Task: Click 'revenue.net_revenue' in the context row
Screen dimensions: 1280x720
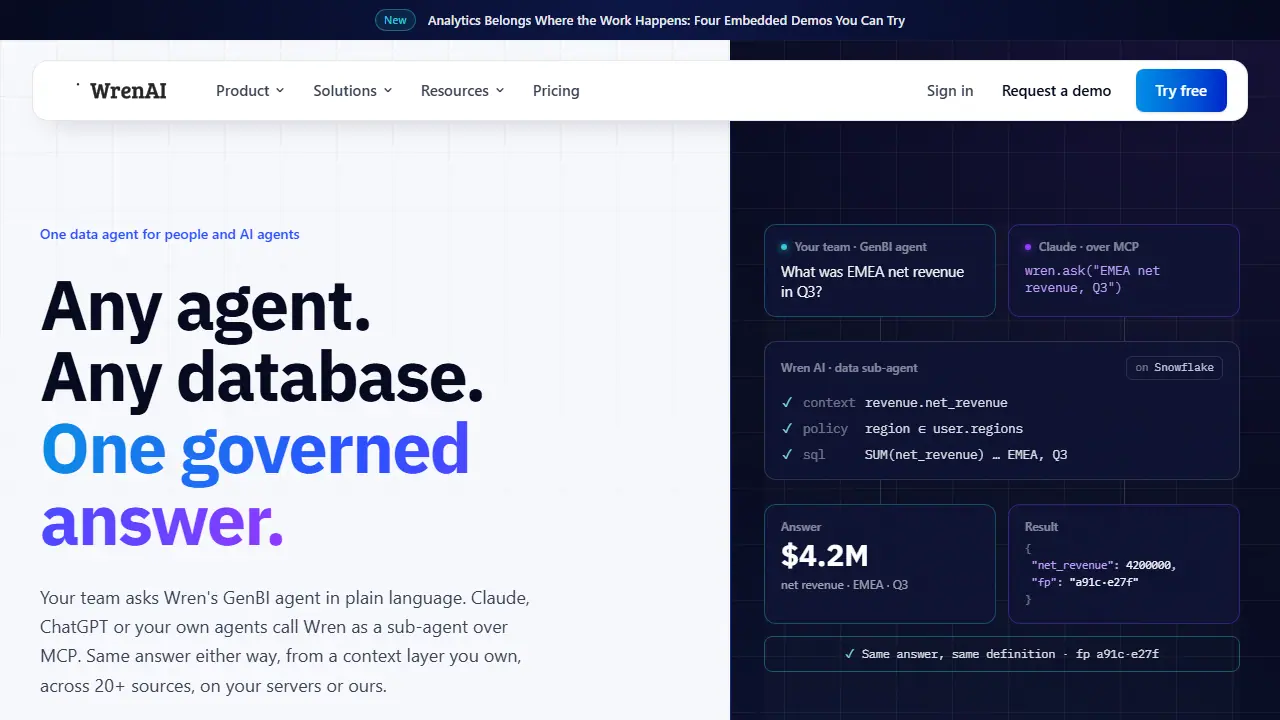Action: click(936, 403)
